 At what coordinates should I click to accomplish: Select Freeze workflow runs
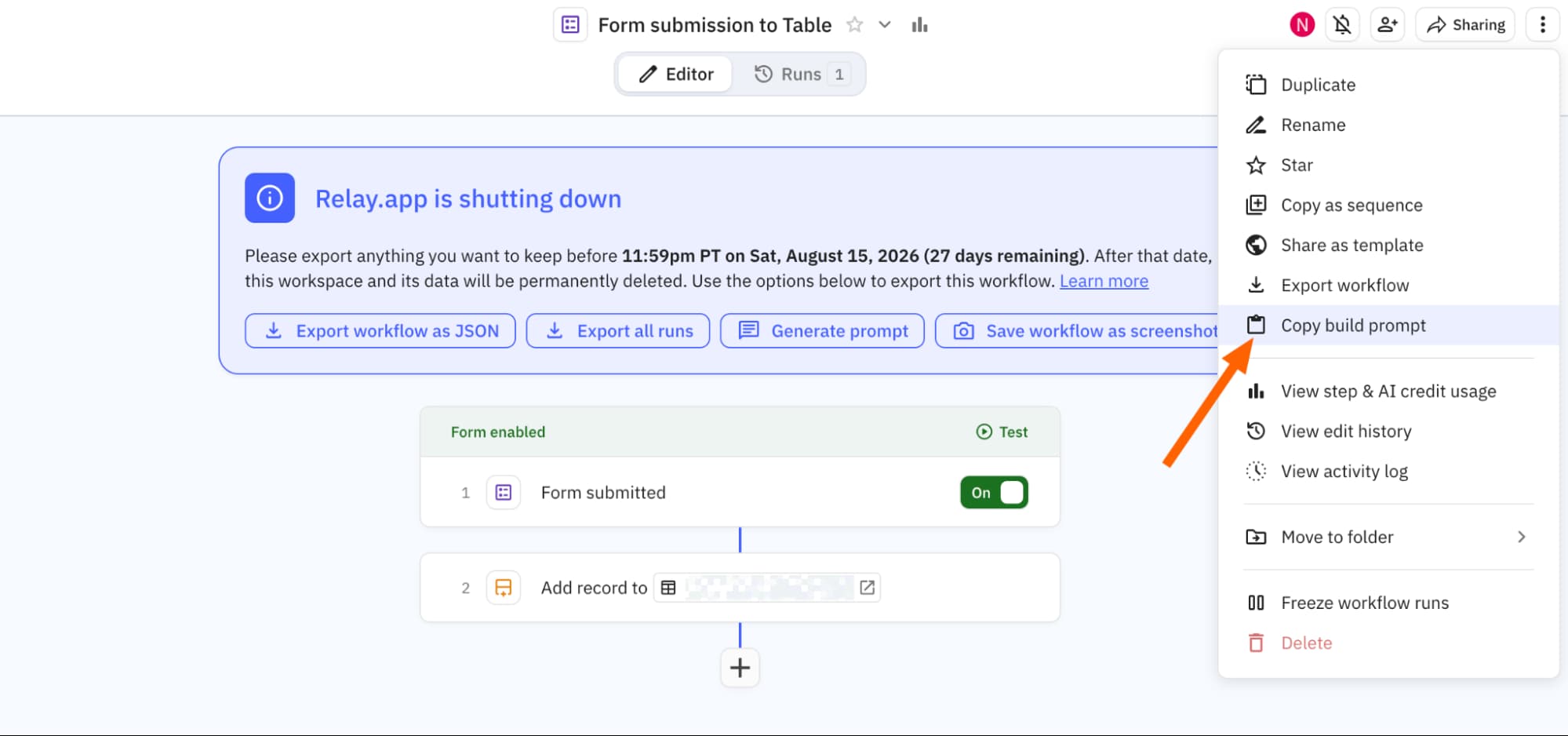click(x=1388, y=603)
